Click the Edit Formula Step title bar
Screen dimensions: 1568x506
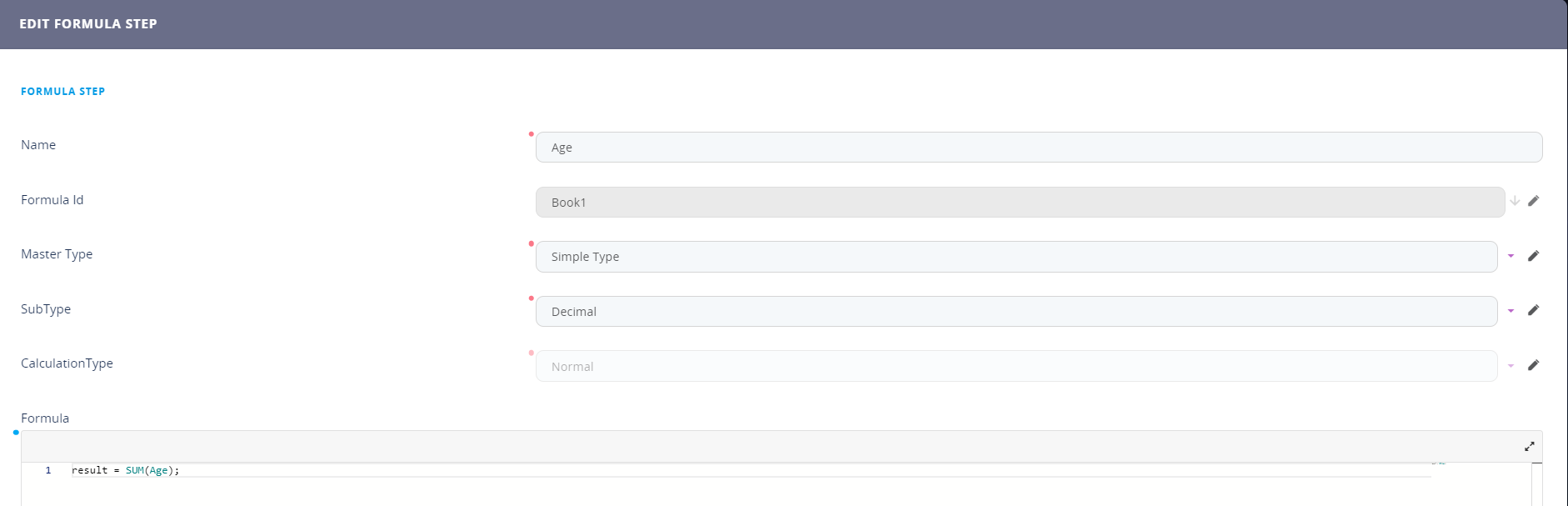[x=783, y=24]
